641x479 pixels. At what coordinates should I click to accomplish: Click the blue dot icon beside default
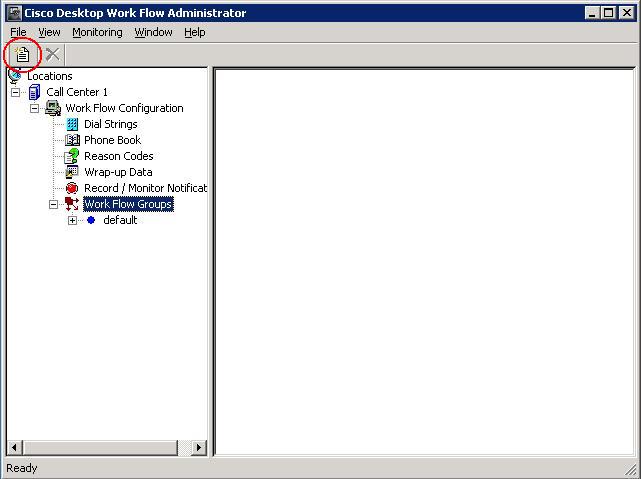click(x=91, y=220)
